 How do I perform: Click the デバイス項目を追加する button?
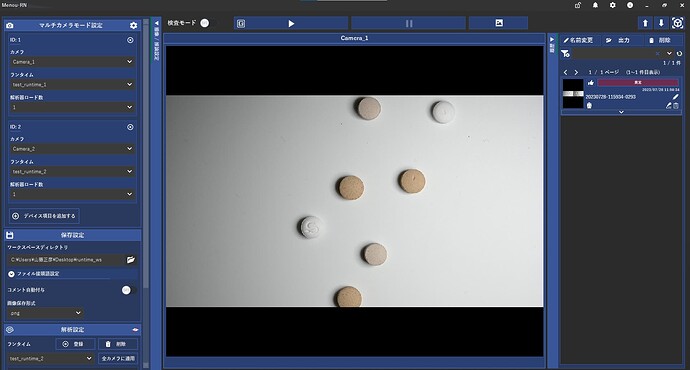coord(44,216)
